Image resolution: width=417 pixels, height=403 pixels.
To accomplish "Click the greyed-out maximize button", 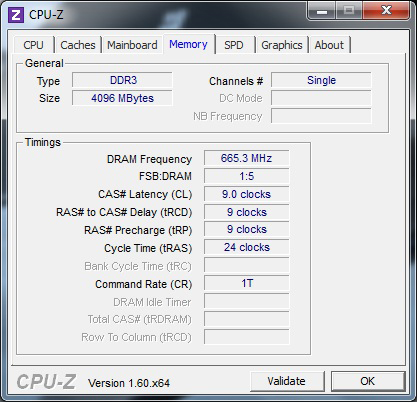I will (x=349, y=11).
